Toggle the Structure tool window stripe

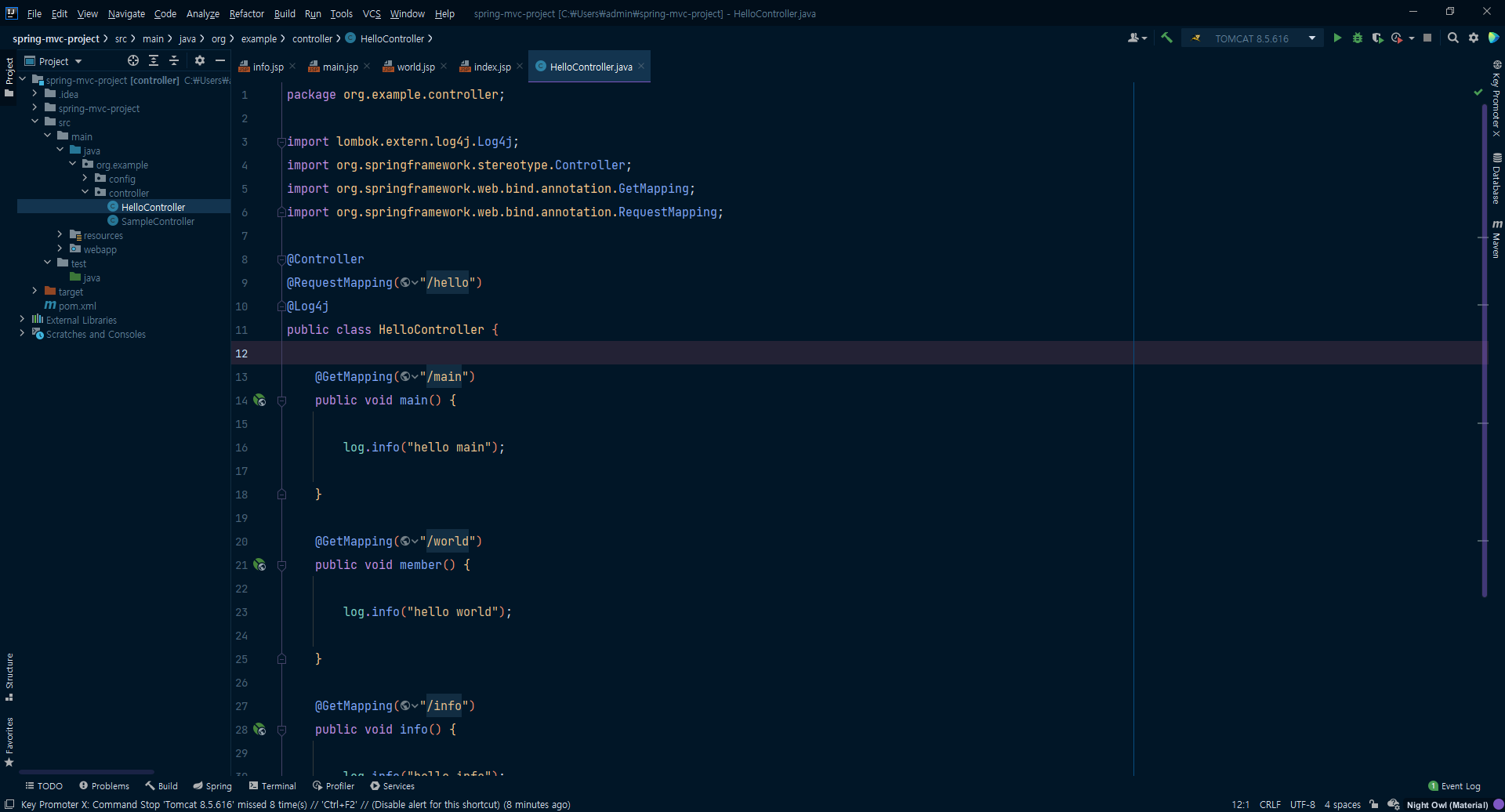point(9,677)
